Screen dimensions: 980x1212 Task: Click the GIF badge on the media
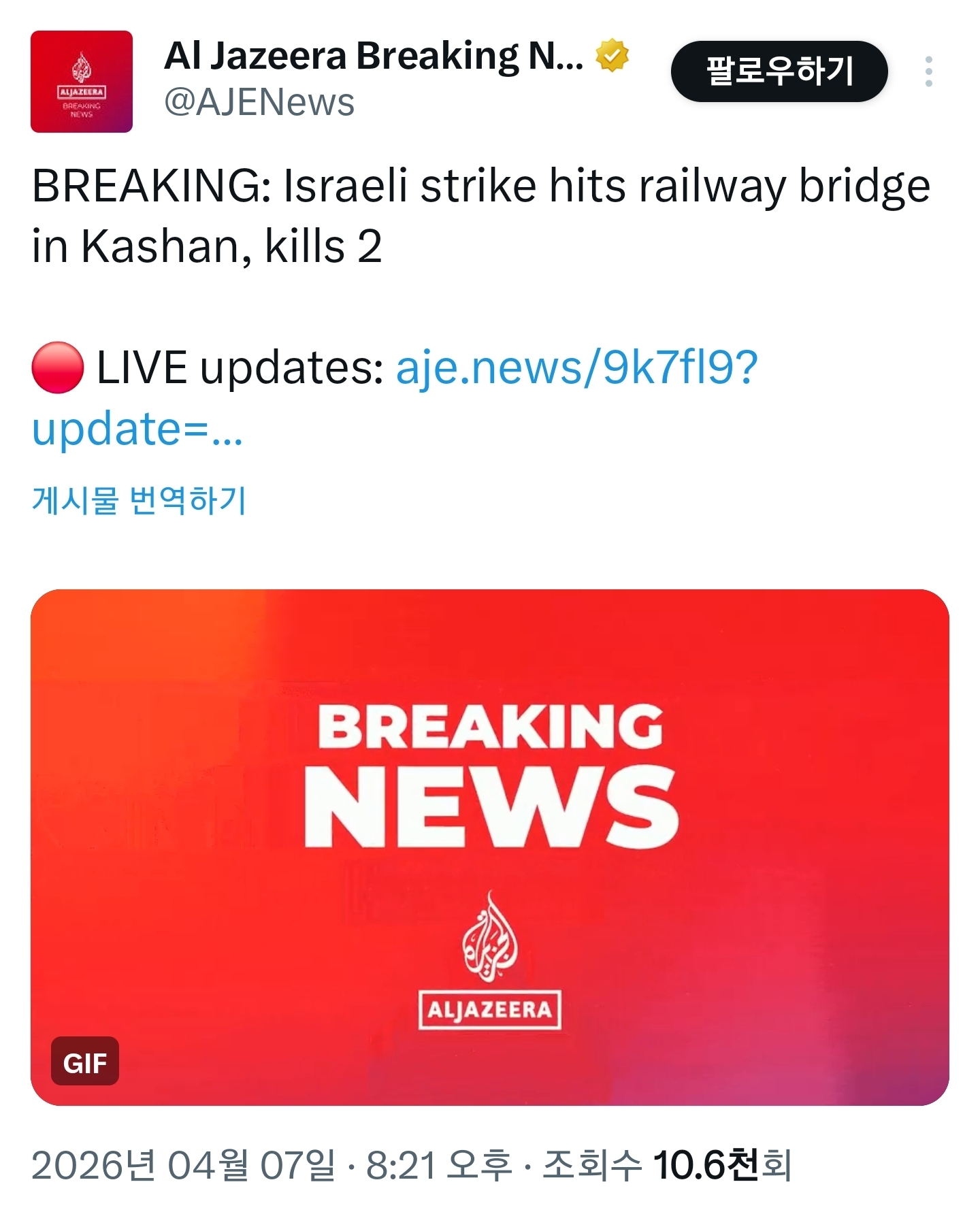tap(85, 1062)
